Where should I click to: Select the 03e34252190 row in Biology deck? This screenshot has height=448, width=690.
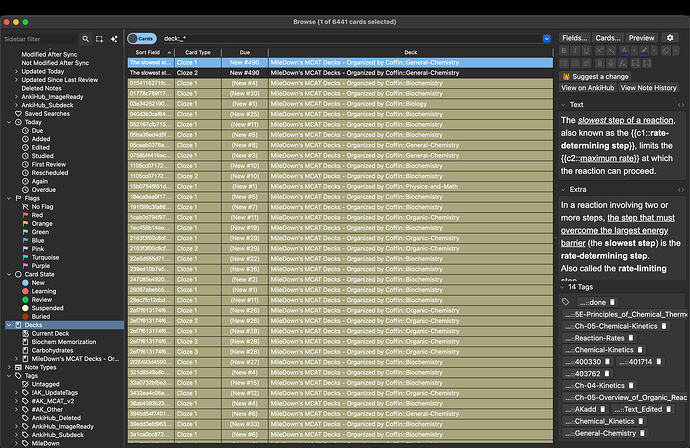coord(340,104)
